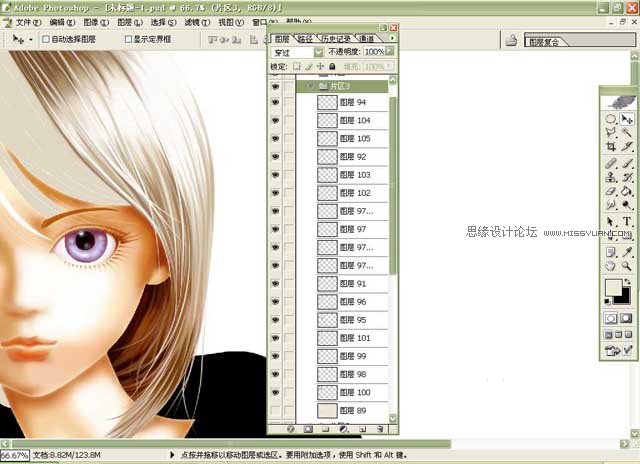The height and width of the screenshot is (464, 640).
Task: Open 图像 menu
Action: point(96,22)
